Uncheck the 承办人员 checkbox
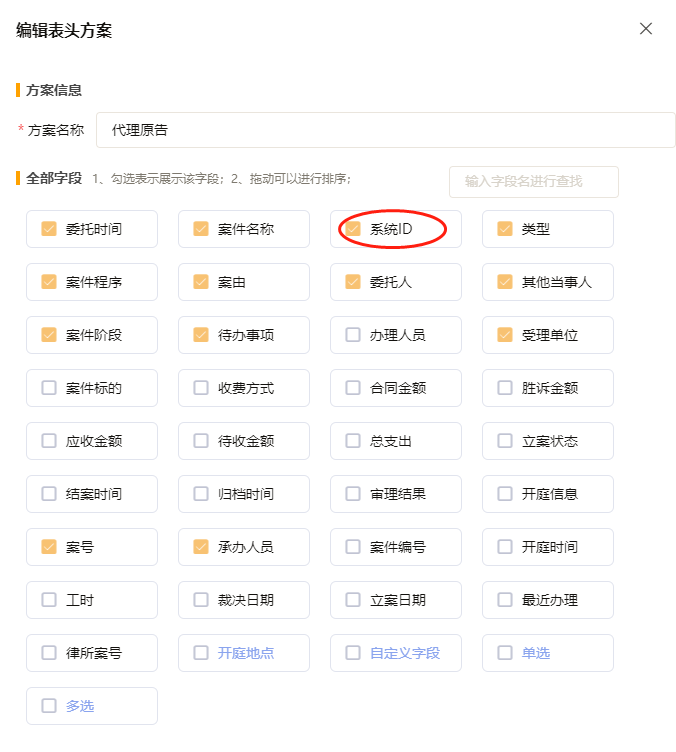 (201, 547)
